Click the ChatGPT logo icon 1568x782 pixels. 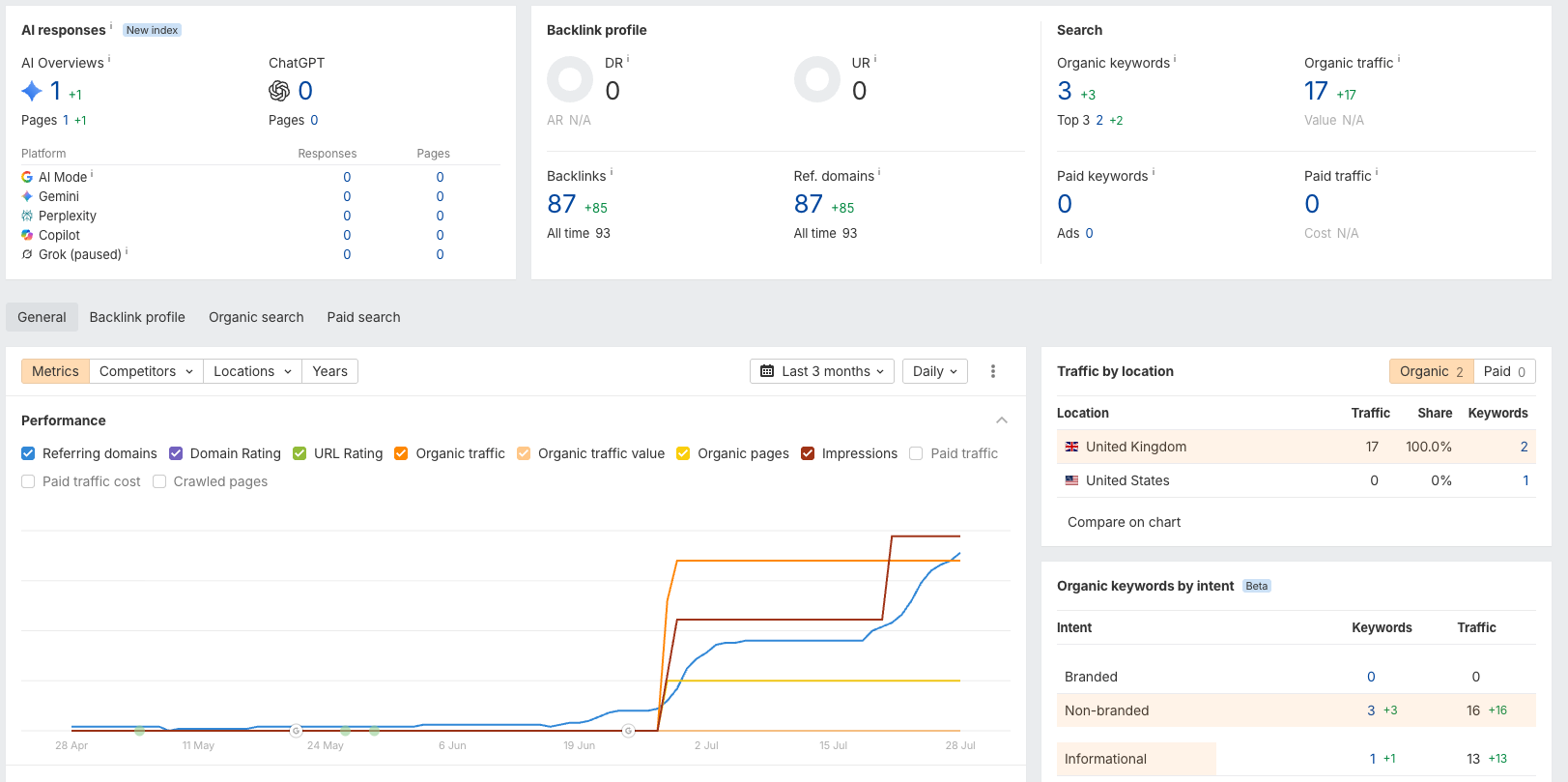[x=279, y=91]
